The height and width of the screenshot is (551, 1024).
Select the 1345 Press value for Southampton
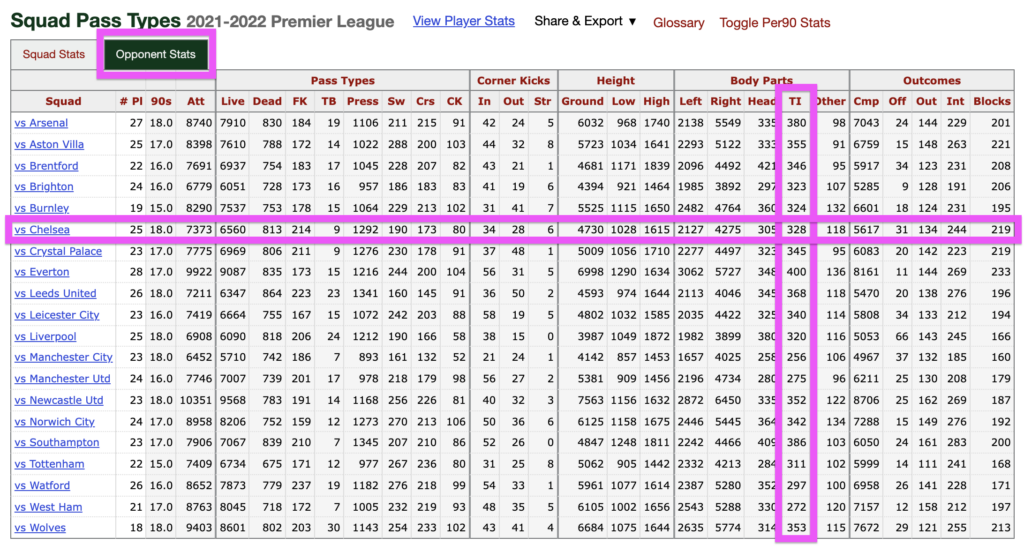[x=364, y=443]
